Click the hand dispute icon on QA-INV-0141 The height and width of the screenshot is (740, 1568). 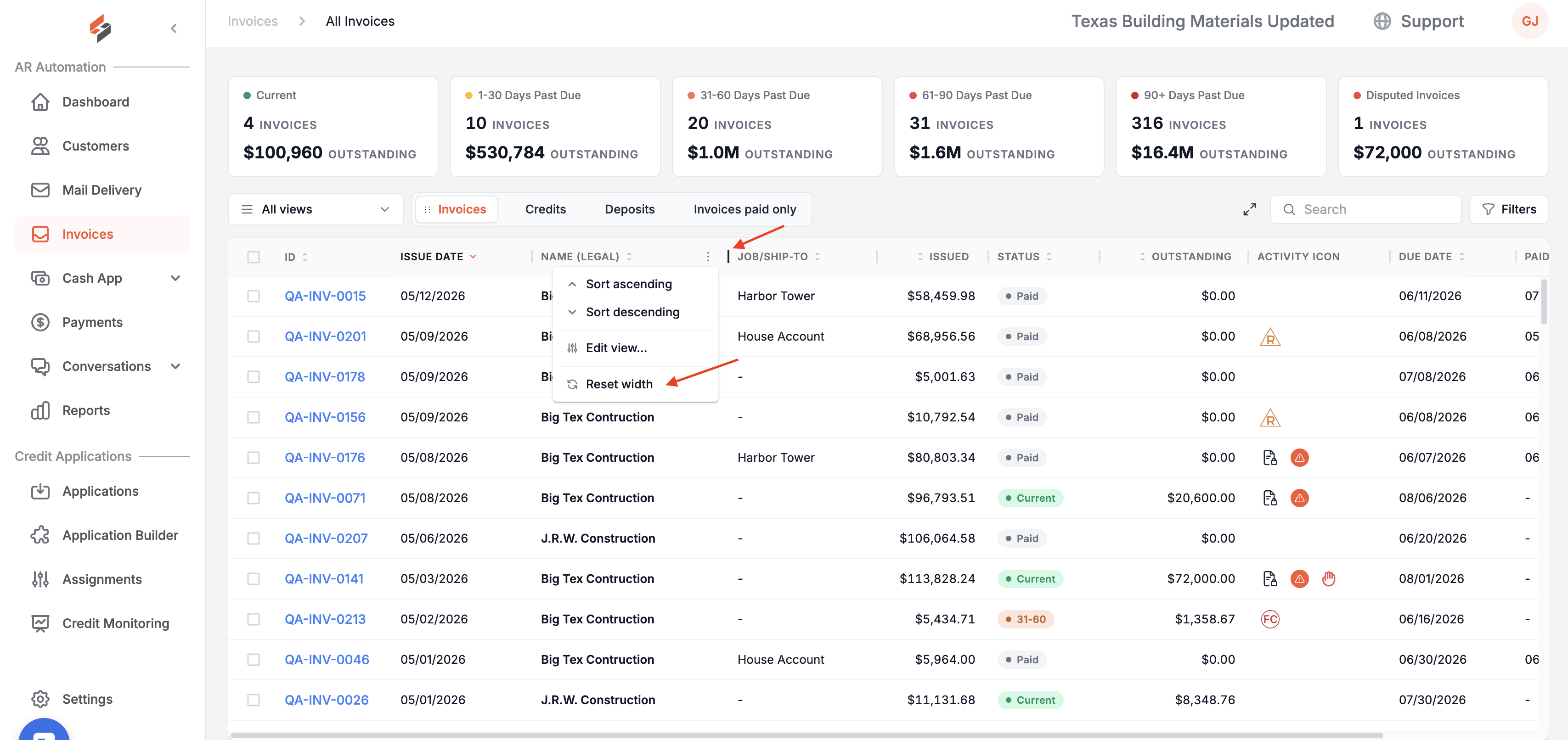click(x=1328, y=579)
